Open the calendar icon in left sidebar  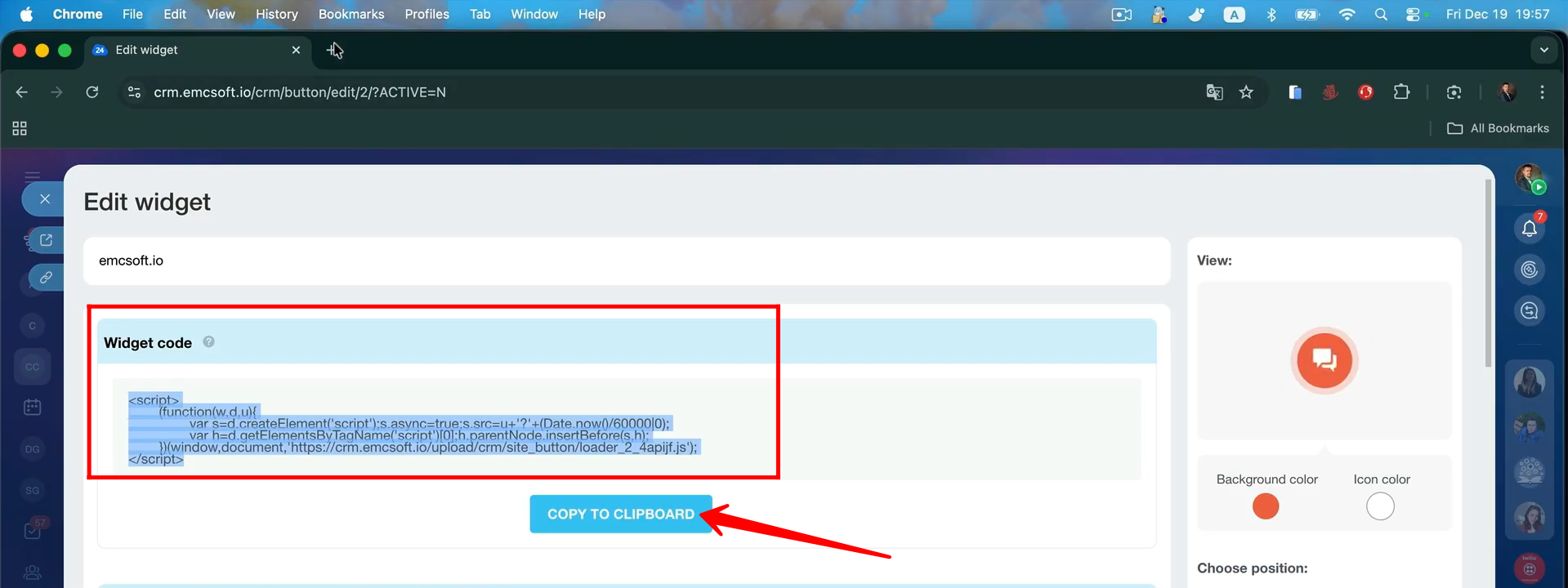tap(33, 407)
